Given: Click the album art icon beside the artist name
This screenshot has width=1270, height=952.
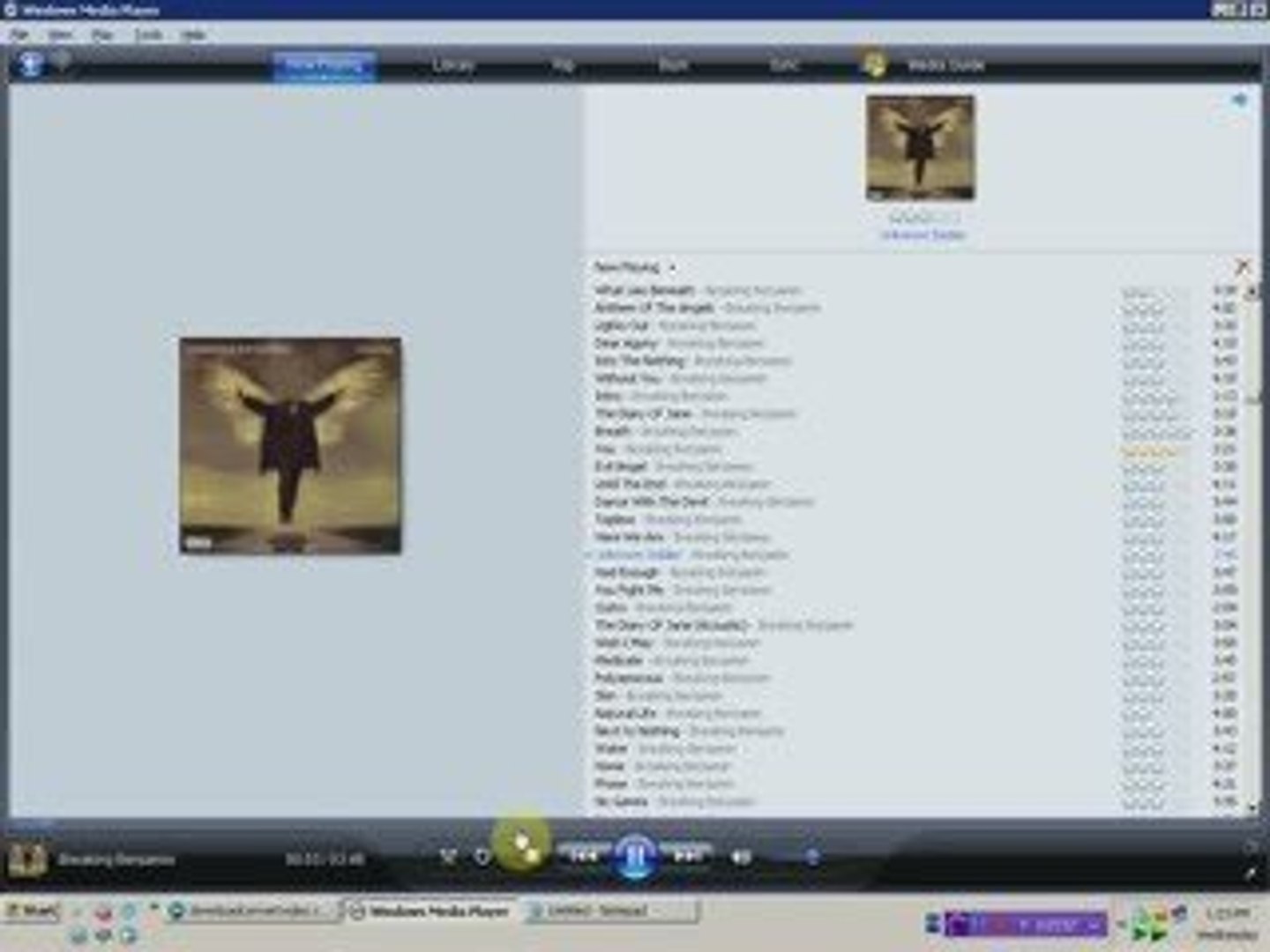Looking at the screenshot, I should 26,859.
